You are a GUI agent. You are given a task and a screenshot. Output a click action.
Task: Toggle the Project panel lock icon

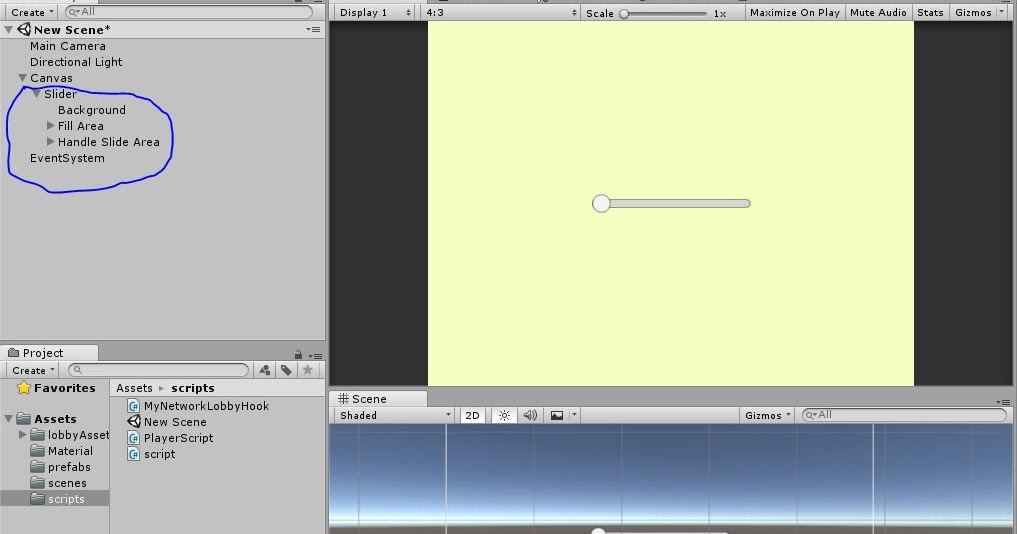click(298, 355)
